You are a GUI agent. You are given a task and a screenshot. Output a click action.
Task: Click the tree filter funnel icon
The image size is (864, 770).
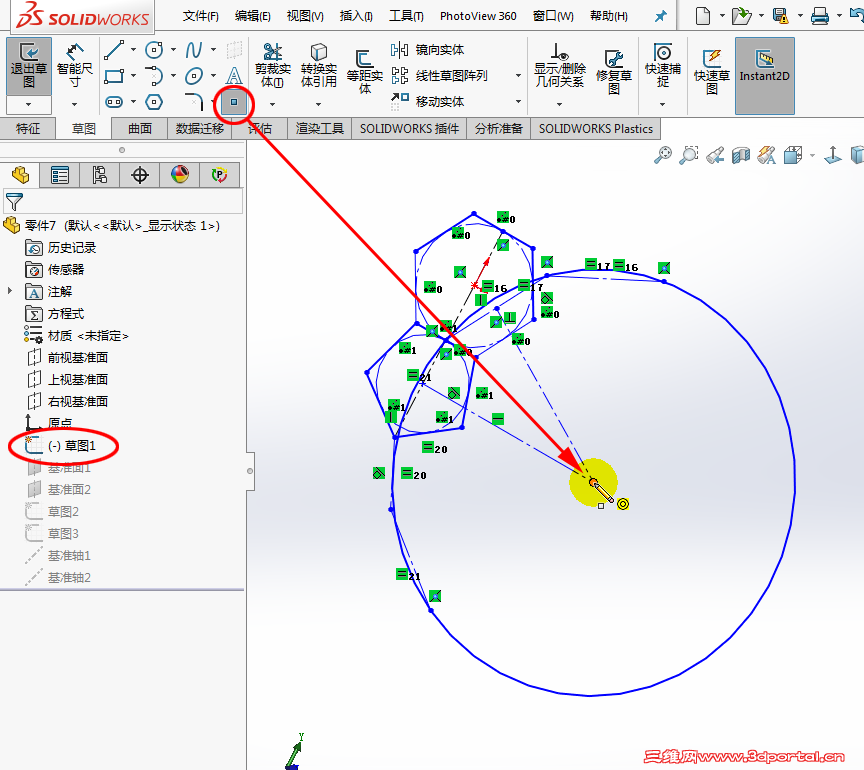[x=14, y=202]
